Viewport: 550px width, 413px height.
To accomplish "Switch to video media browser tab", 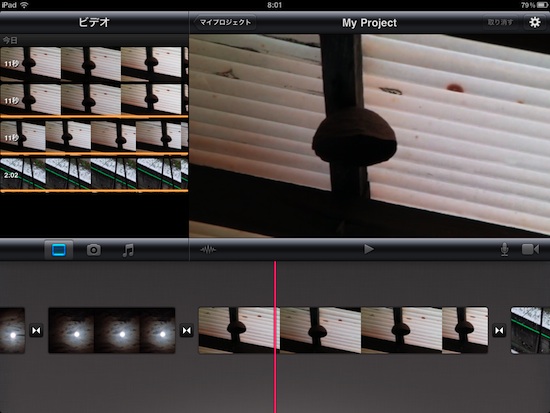I will 59,250.
